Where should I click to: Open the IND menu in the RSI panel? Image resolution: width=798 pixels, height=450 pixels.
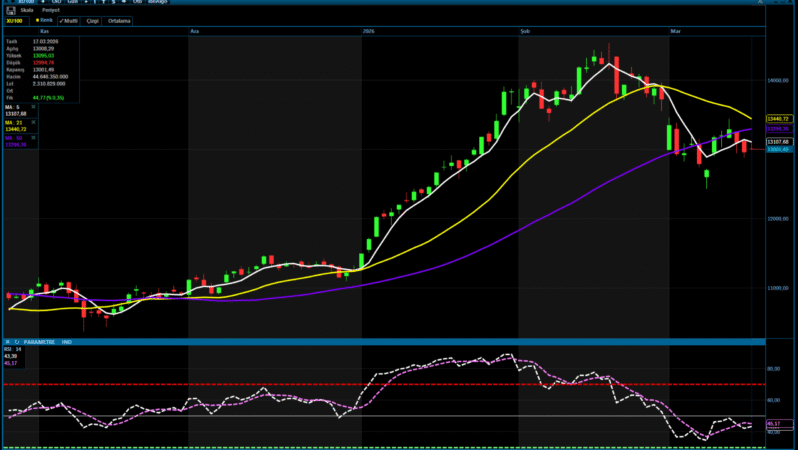(66, 342)
